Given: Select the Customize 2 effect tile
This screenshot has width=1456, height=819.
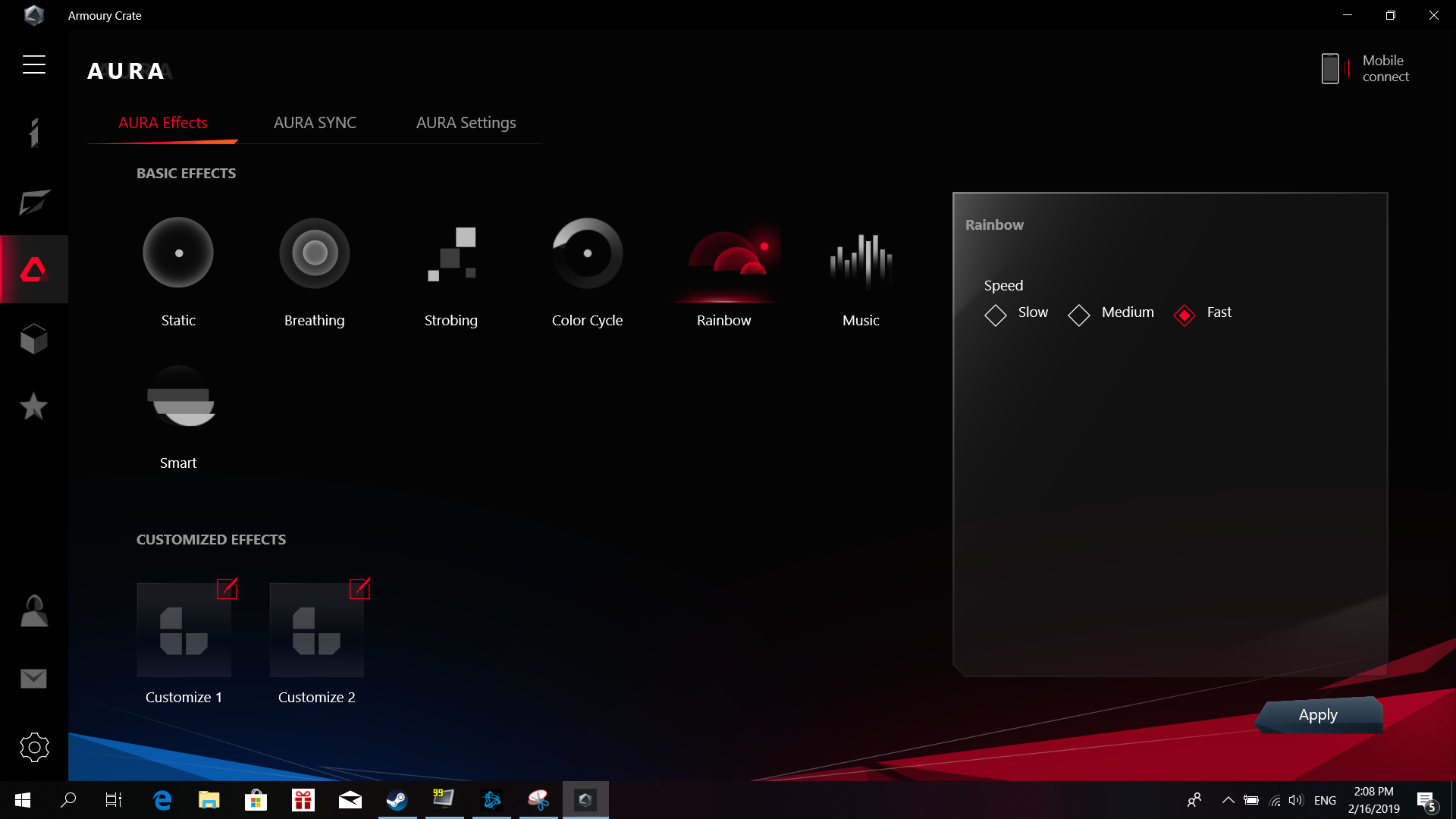Looking at the screenshot, I should (317, 630).
